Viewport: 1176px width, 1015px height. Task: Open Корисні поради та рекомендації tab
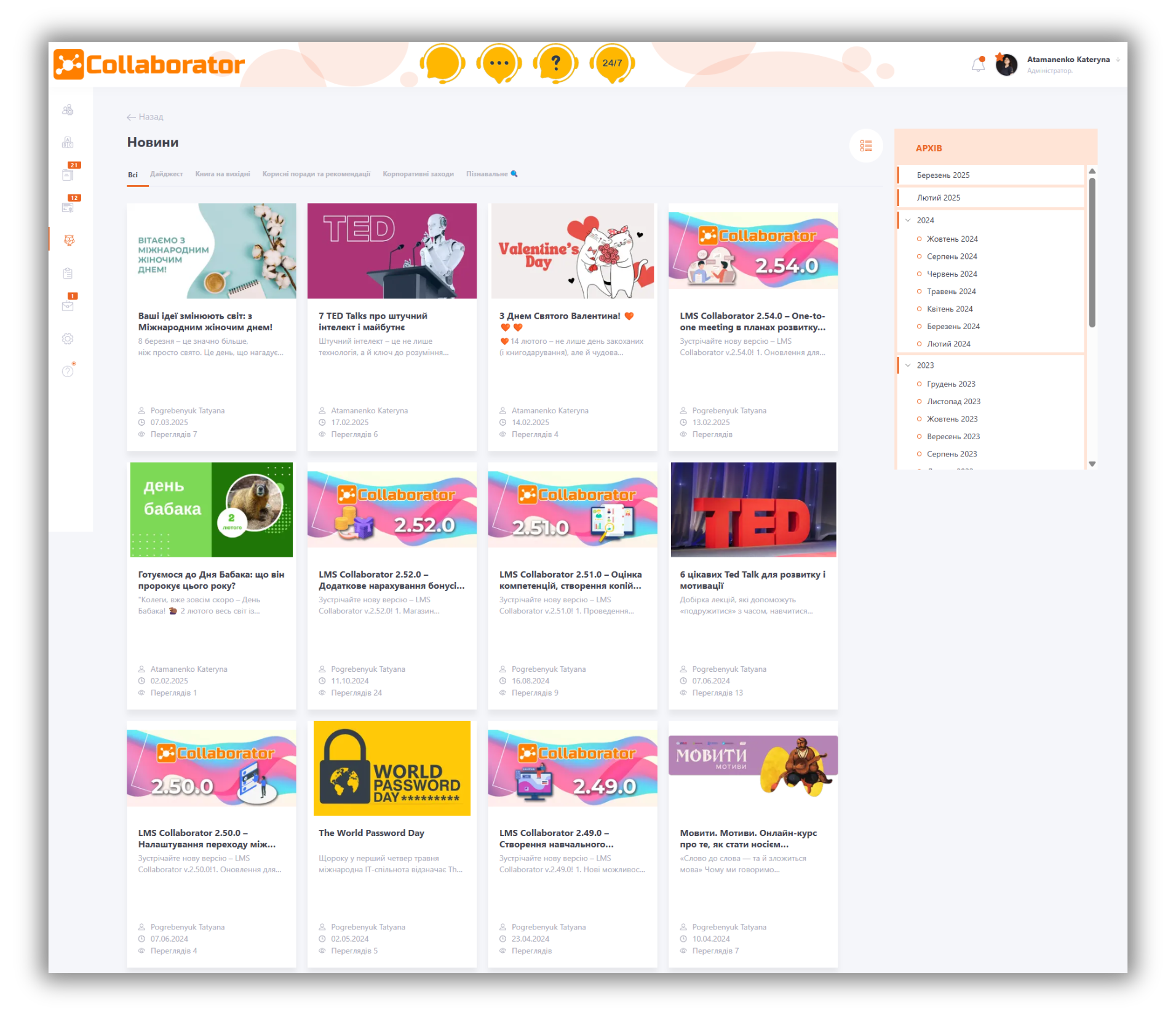tap(316, 174)
